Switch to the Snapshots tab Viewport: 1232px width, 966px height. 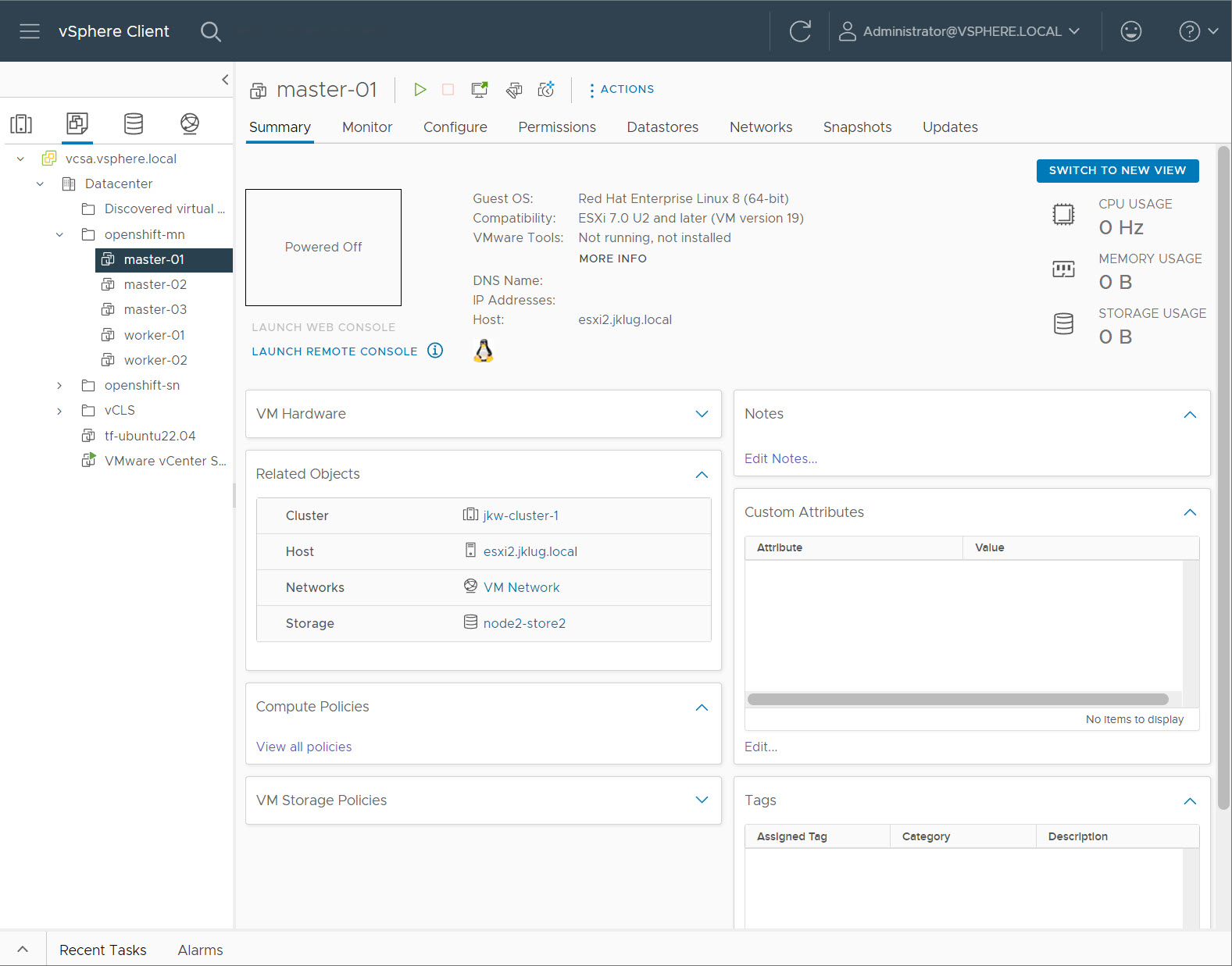pyautogui.click(x=857, y=127)
